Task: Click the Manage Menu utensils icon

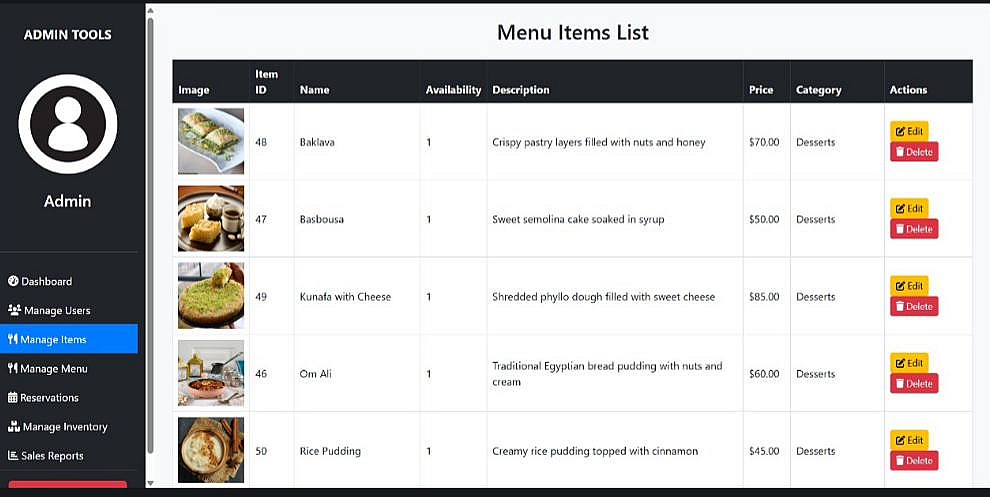Action: tap(13, 368)
